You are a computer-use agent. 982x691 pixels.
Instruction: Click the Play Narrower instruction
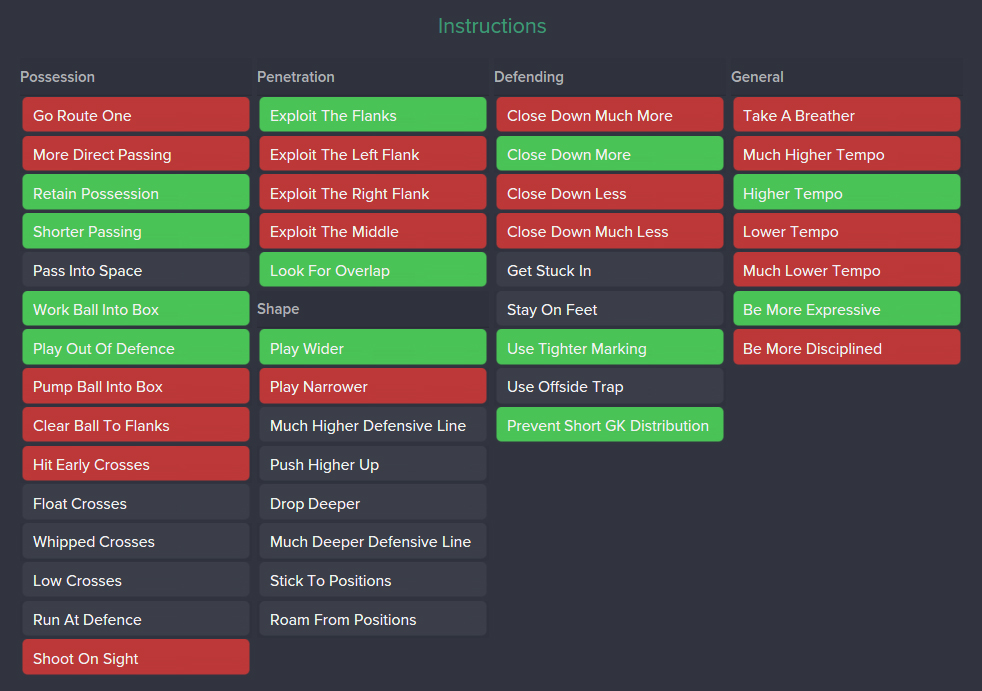coord(372,387)
